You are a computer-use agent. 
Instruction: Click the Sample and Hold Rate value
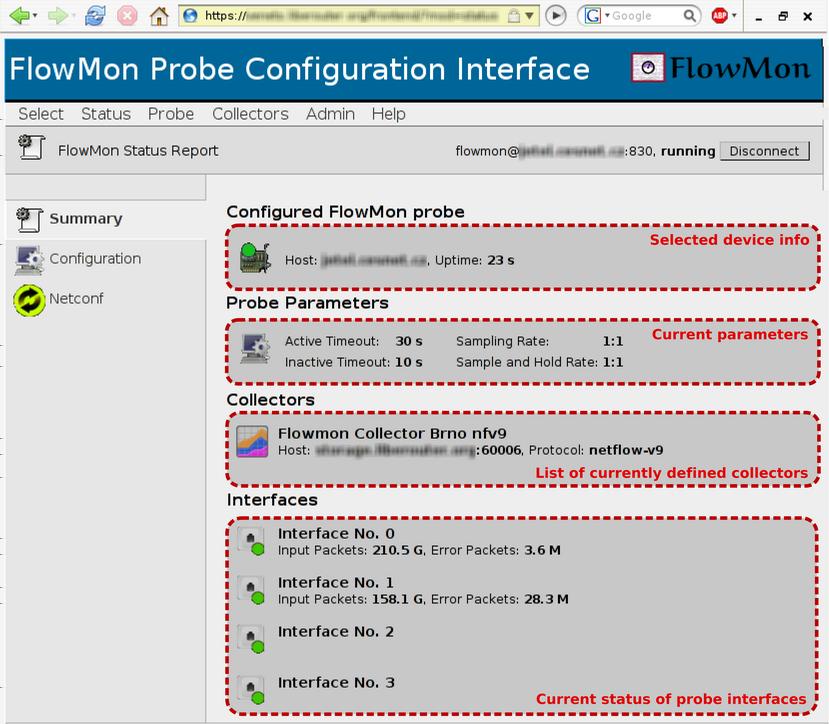pos(613,362)
